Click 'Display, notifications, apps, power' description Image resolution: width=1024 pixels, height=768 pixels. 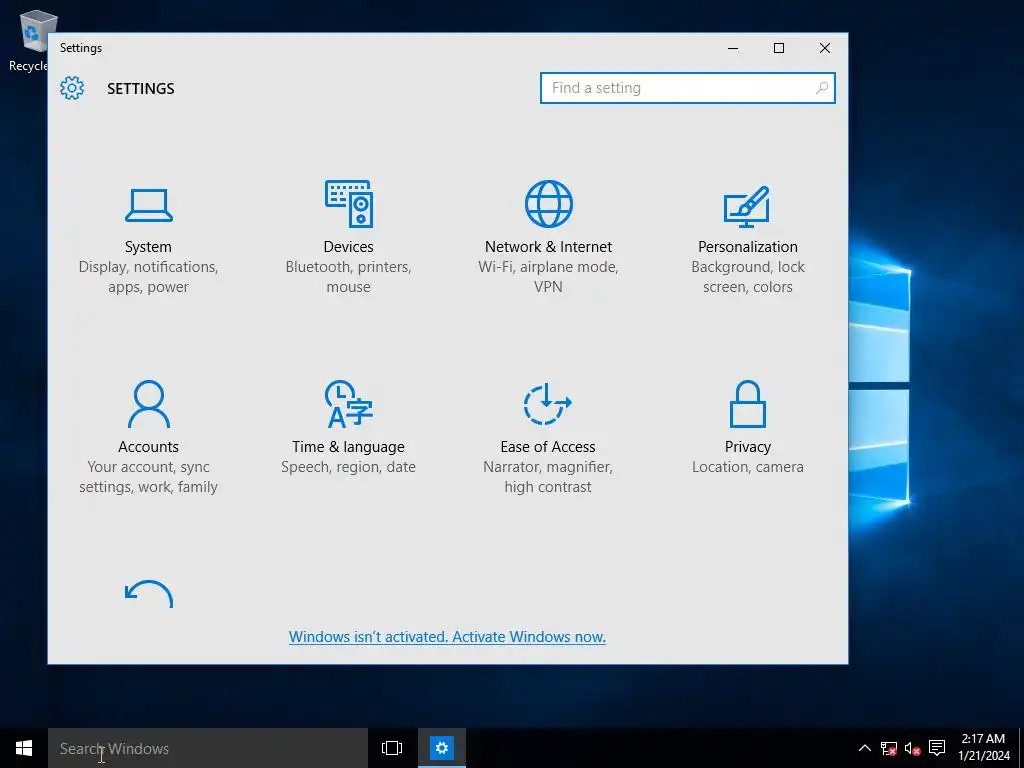pyautogui.click(x=148, y=277)
